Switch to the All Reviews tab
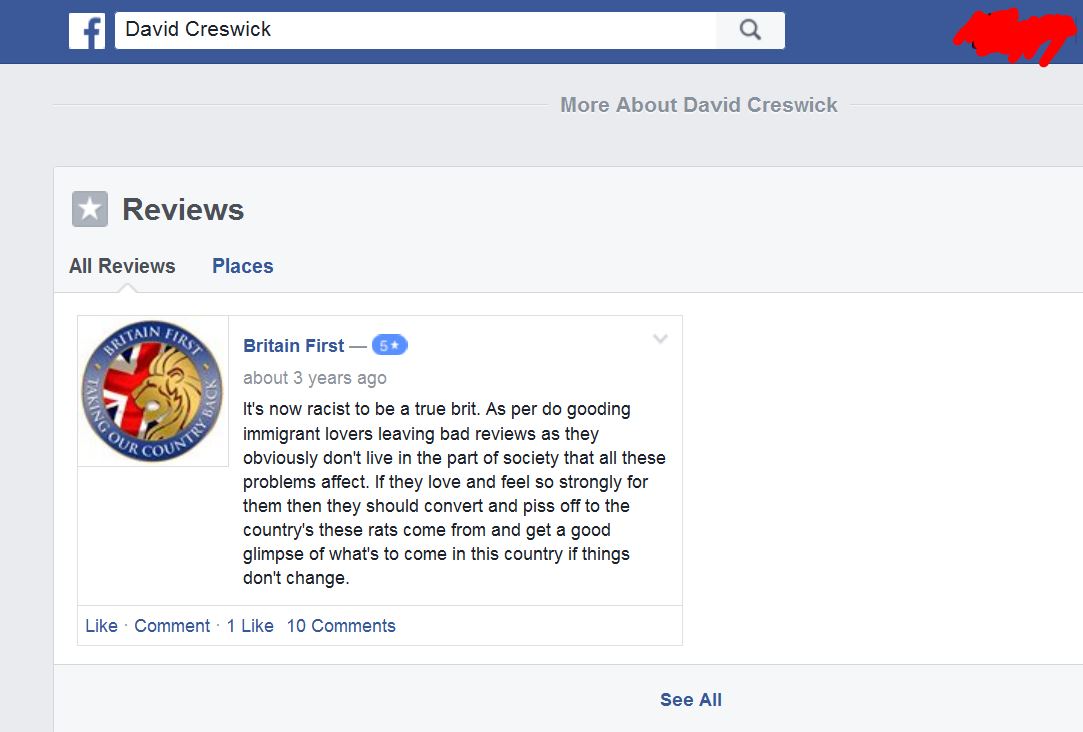1083x732 pixels. coord(122,266)
